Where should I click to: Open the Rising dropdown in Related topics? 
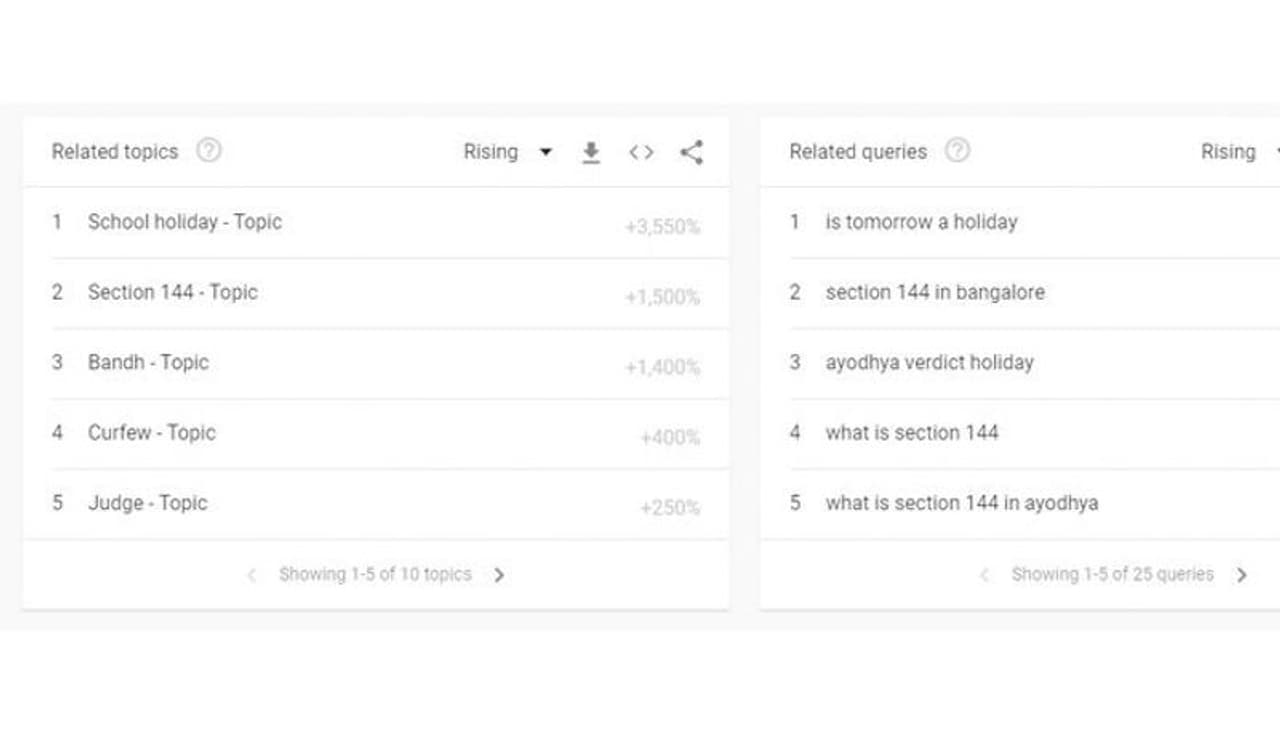[507, 152]
